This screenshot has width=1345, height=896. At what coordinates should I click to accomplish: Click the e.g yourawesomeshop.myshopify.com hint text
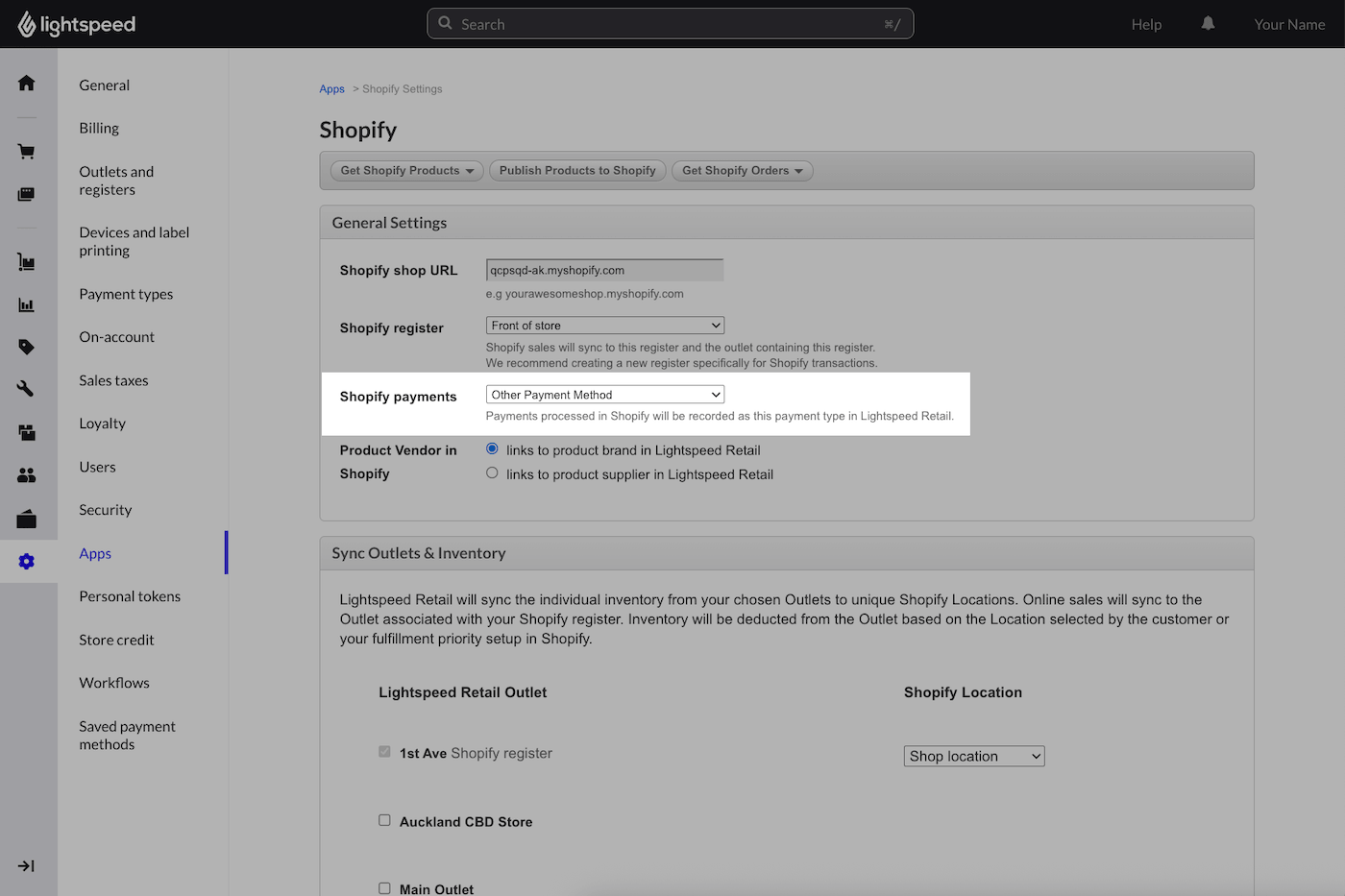point(585,294)
